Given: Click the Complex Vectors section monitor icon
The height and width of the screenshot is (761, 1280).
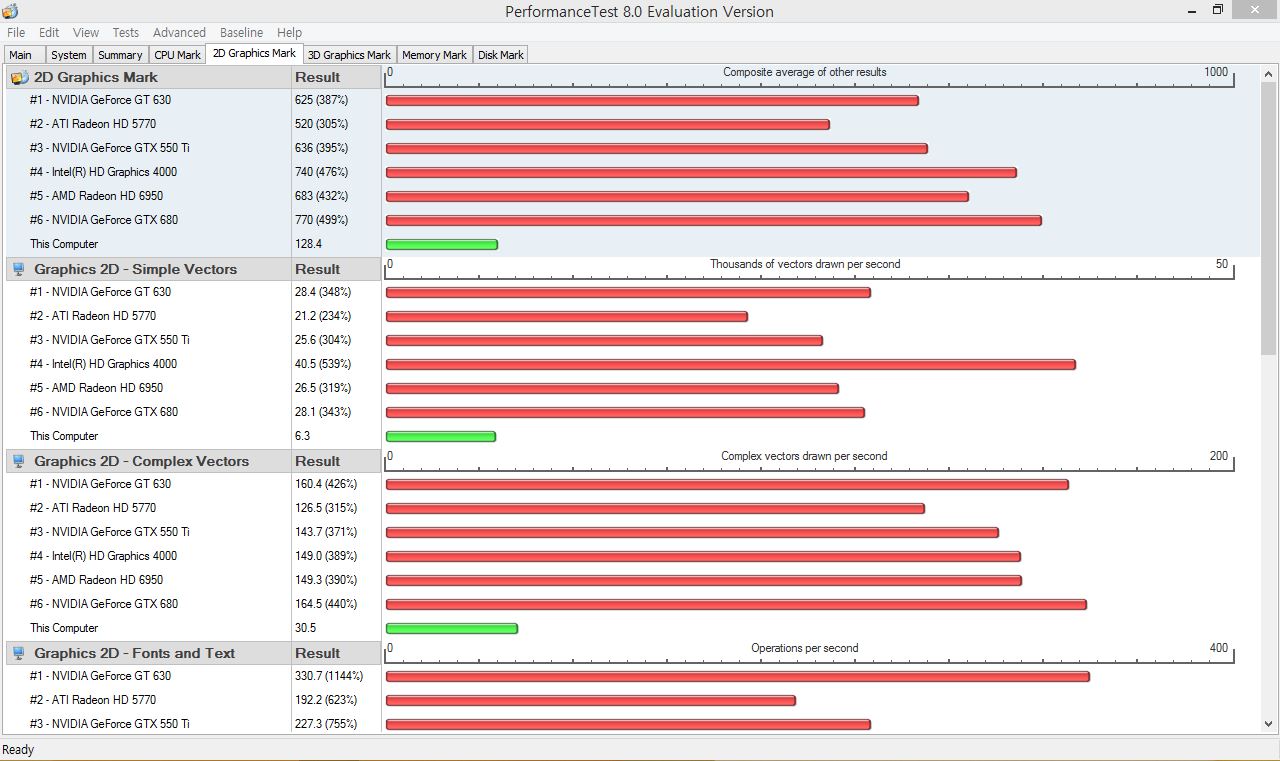Looking at the screenshot, I should point(19,461).
